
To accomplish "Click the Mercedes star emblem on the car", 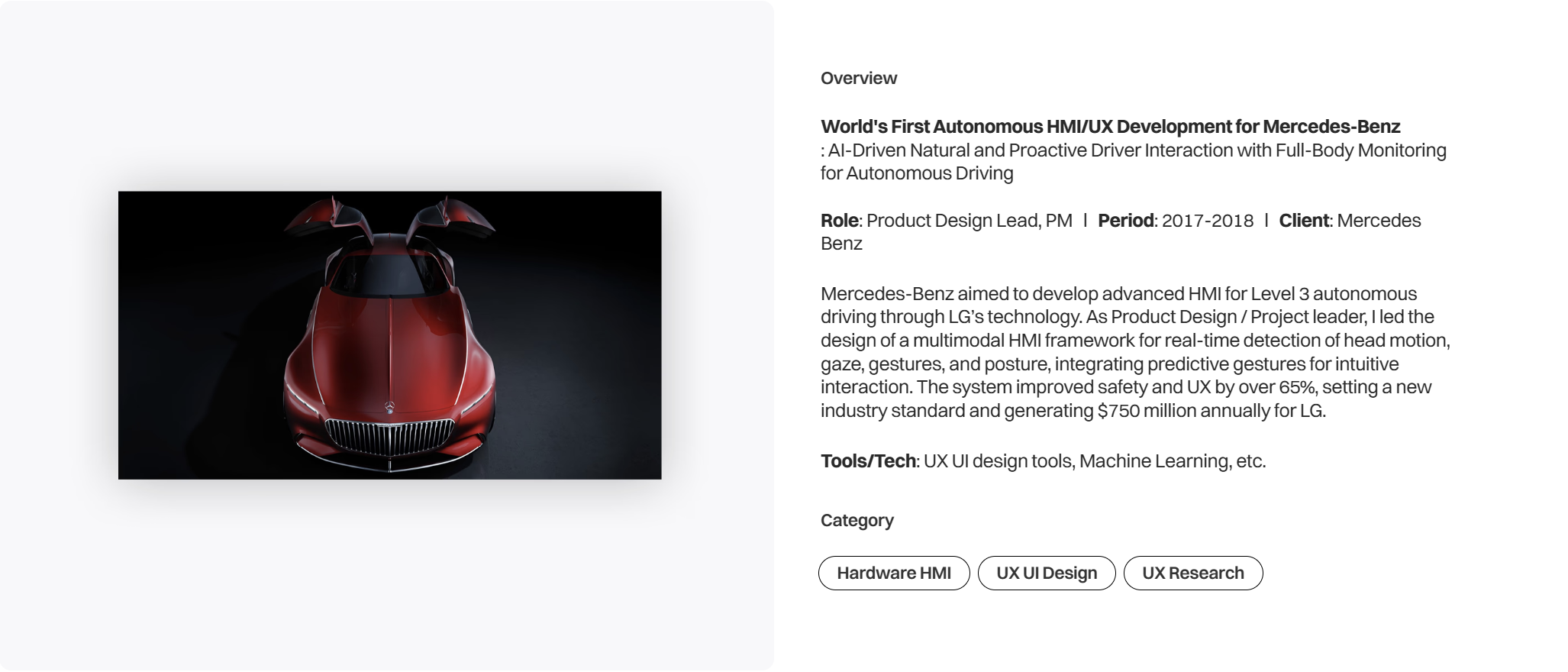I will coord(389,406).
